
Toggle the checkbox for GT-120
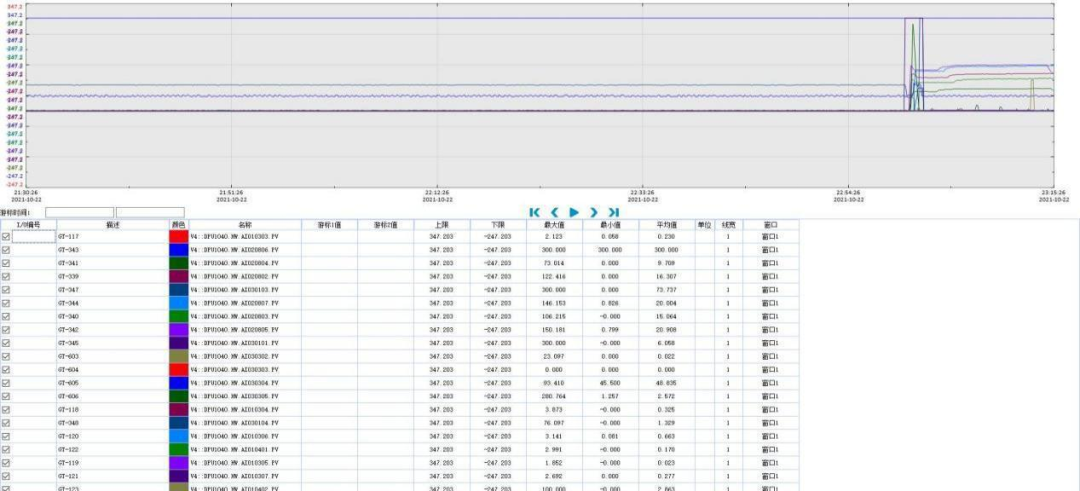[6, 436]
